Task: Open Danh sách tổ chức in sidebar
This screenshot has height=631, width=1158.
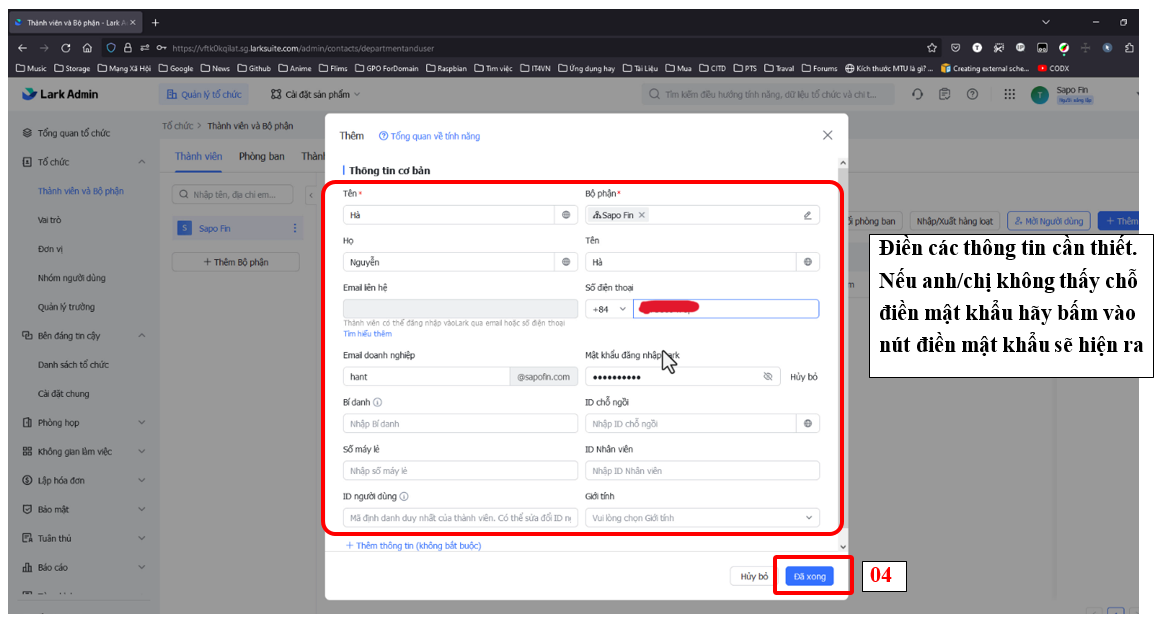Action: 73,365
